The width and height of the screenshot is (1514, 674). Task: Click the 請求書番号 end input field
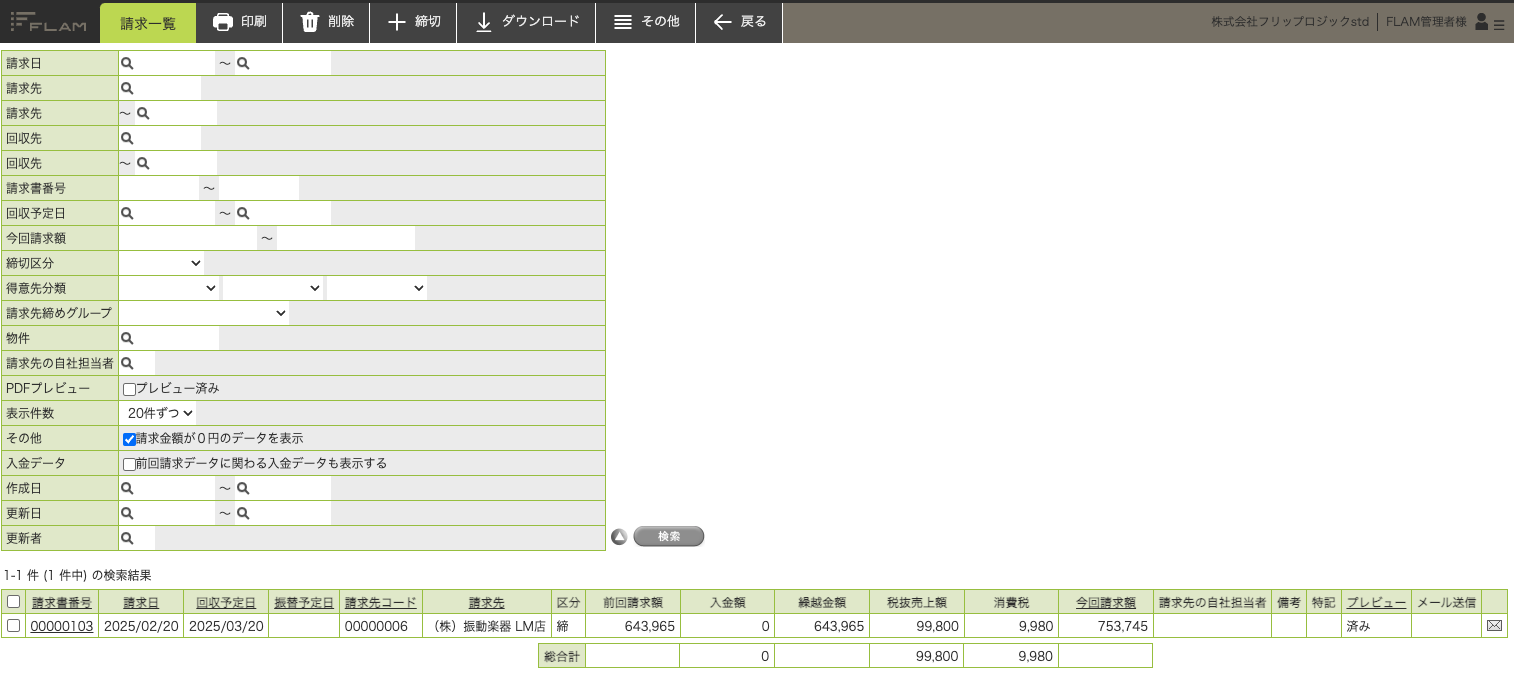pyautogui.click(x=259, y=188)
